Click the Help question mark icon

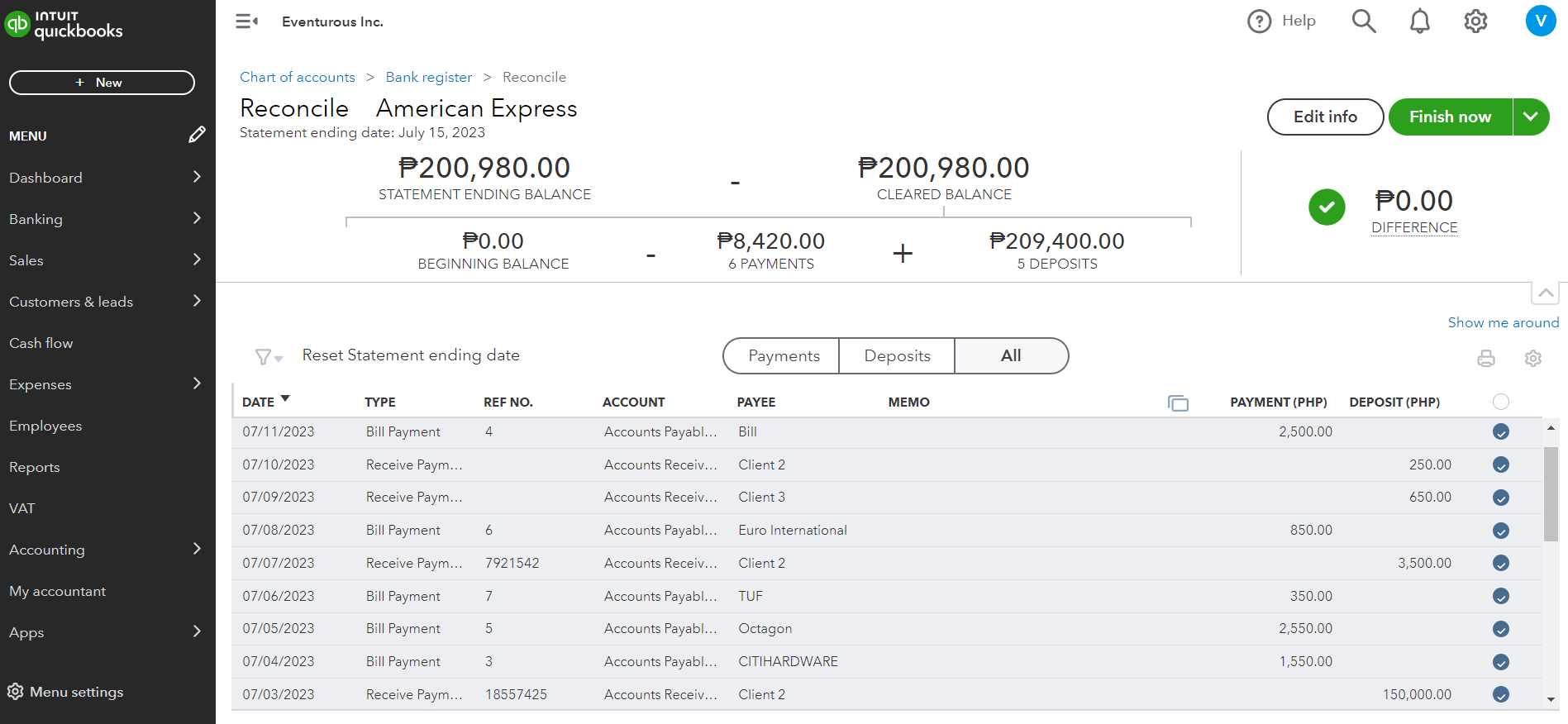tap(1259, 21)
